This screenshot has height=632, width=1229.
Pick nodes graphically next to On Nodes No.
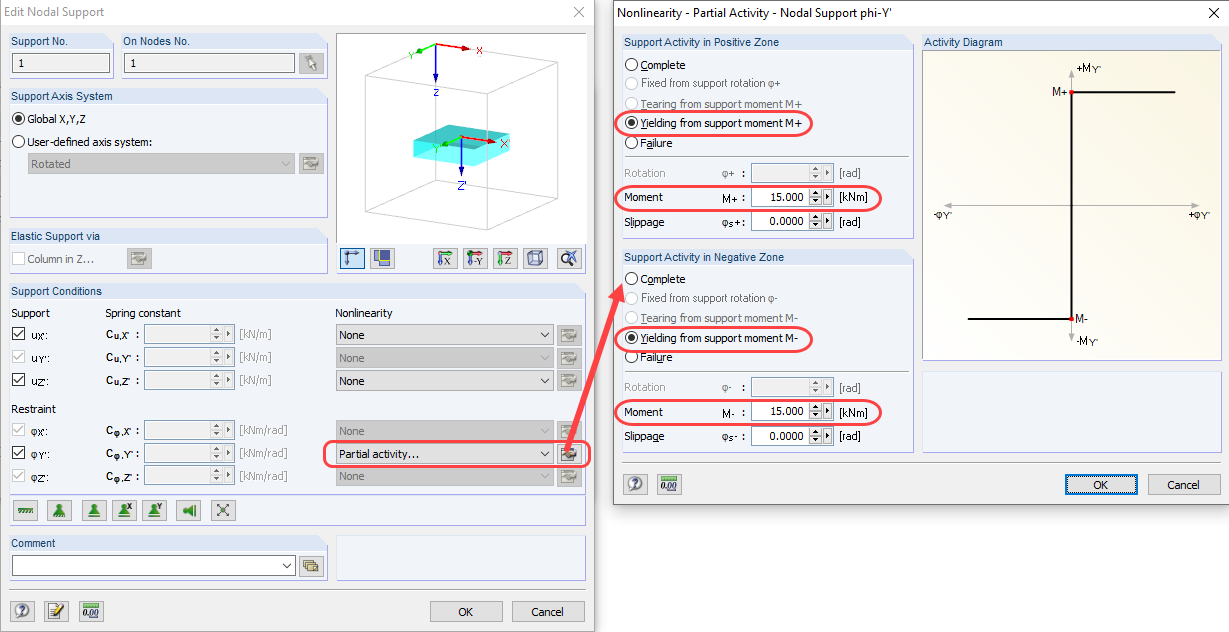(x=311, y=63)
